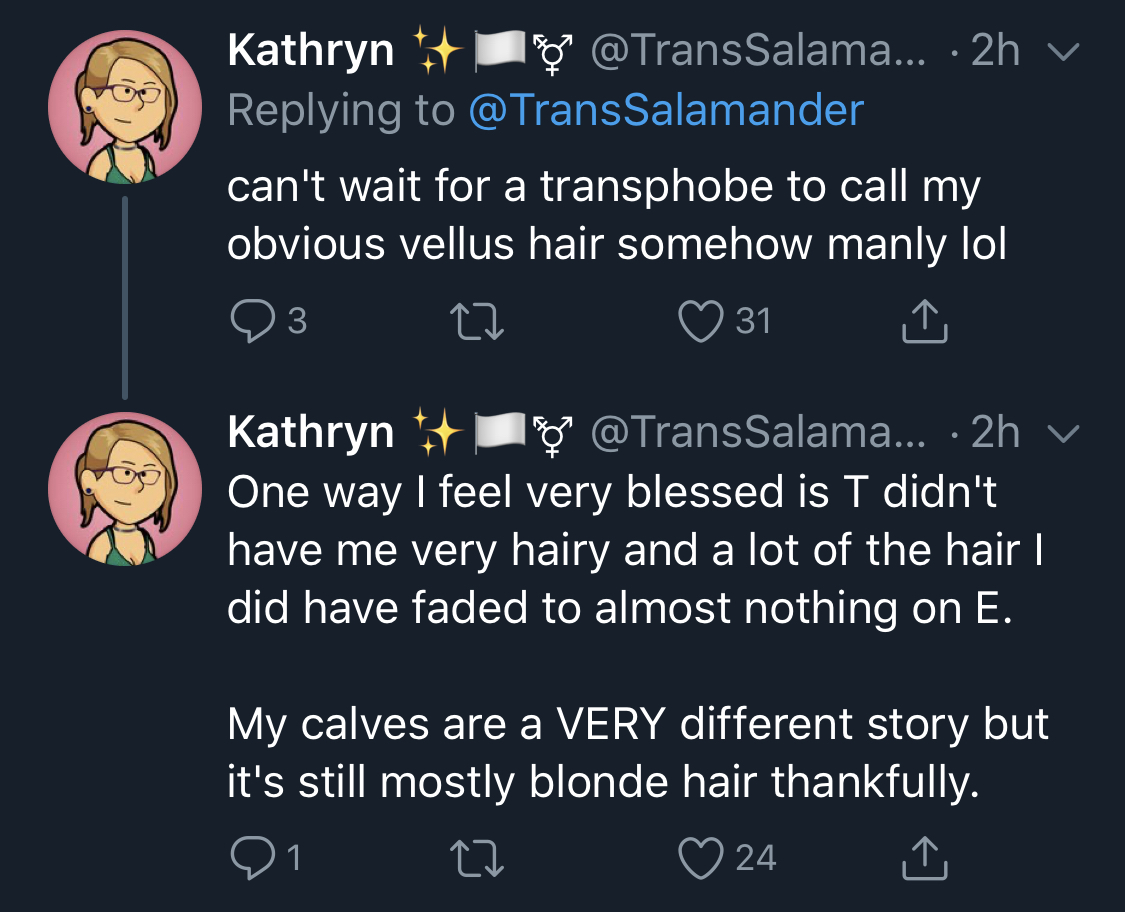Open the second tweet's text about calves

[638, 752]
